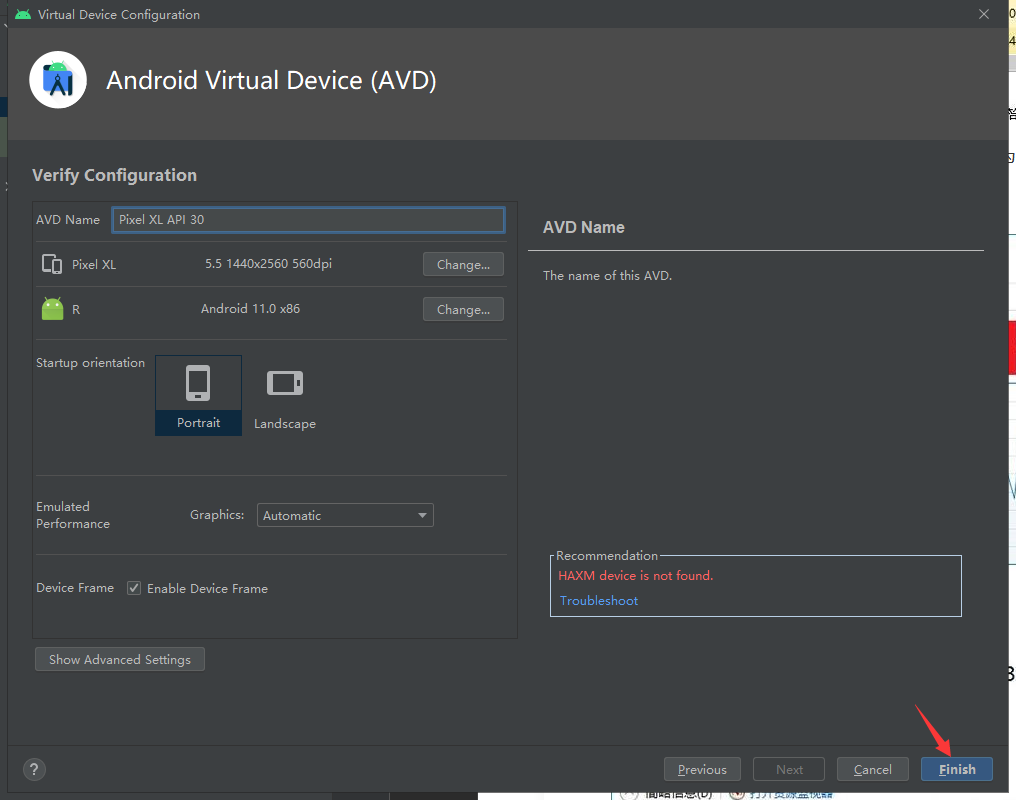This screenshot has width=1016, height=800.
Task: Focus the AVD Name input field
Action: [x=308, y=220]
